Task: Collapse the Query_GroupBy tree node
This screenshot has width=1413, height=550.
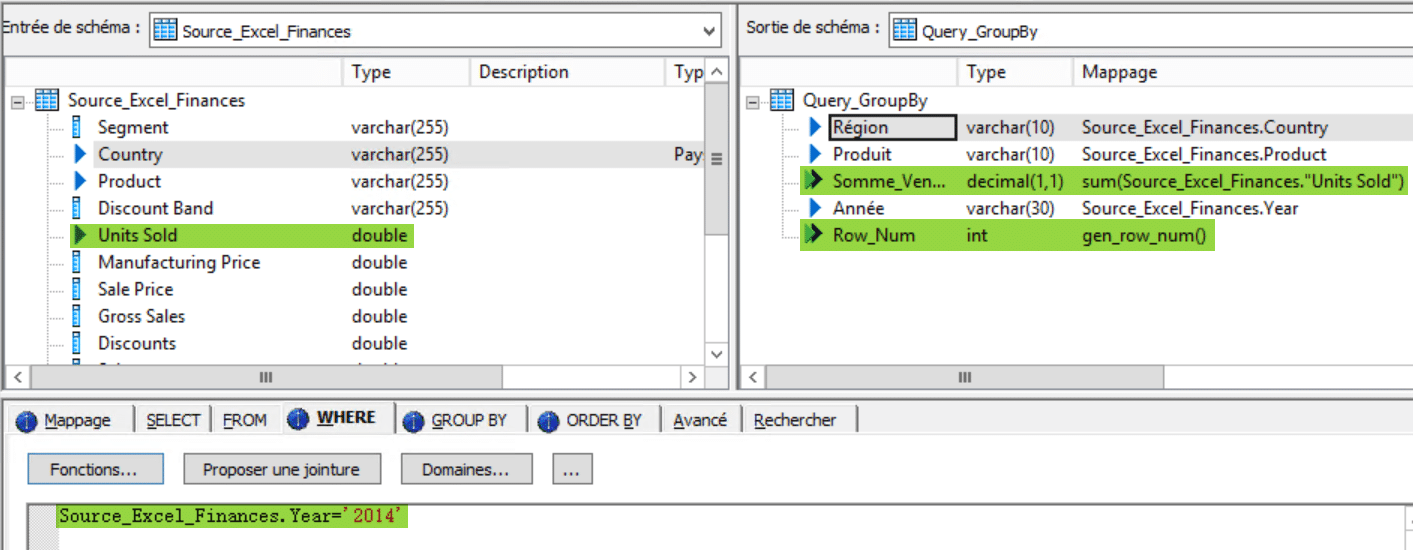Action: tap(753, 101)
